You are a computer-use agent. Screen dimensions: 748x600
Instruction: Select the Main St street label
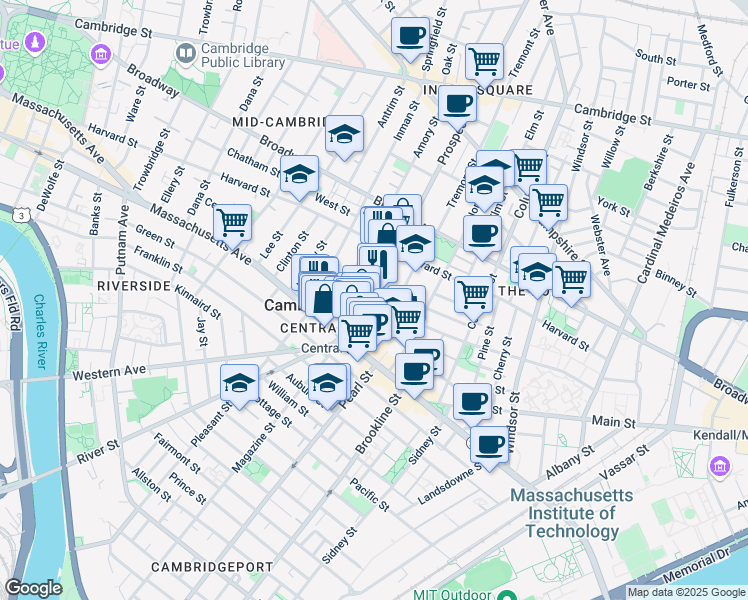pyautogui.click(x=613, y=422)
